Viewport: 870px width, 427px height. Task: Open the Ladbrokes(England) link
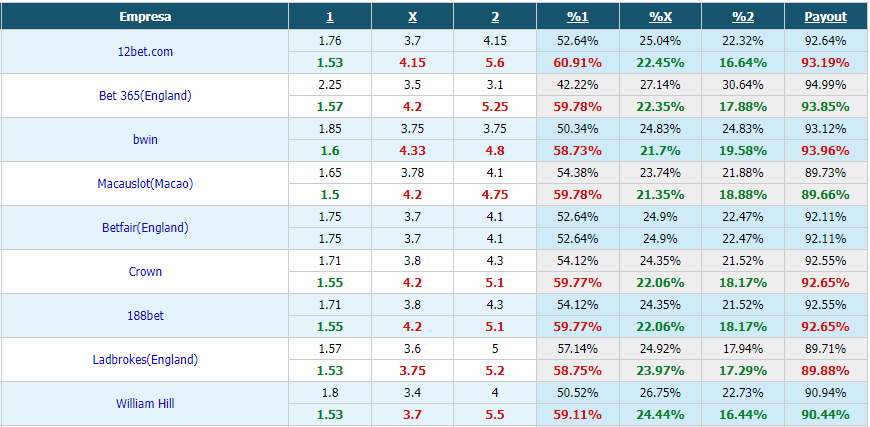[145, 360]
